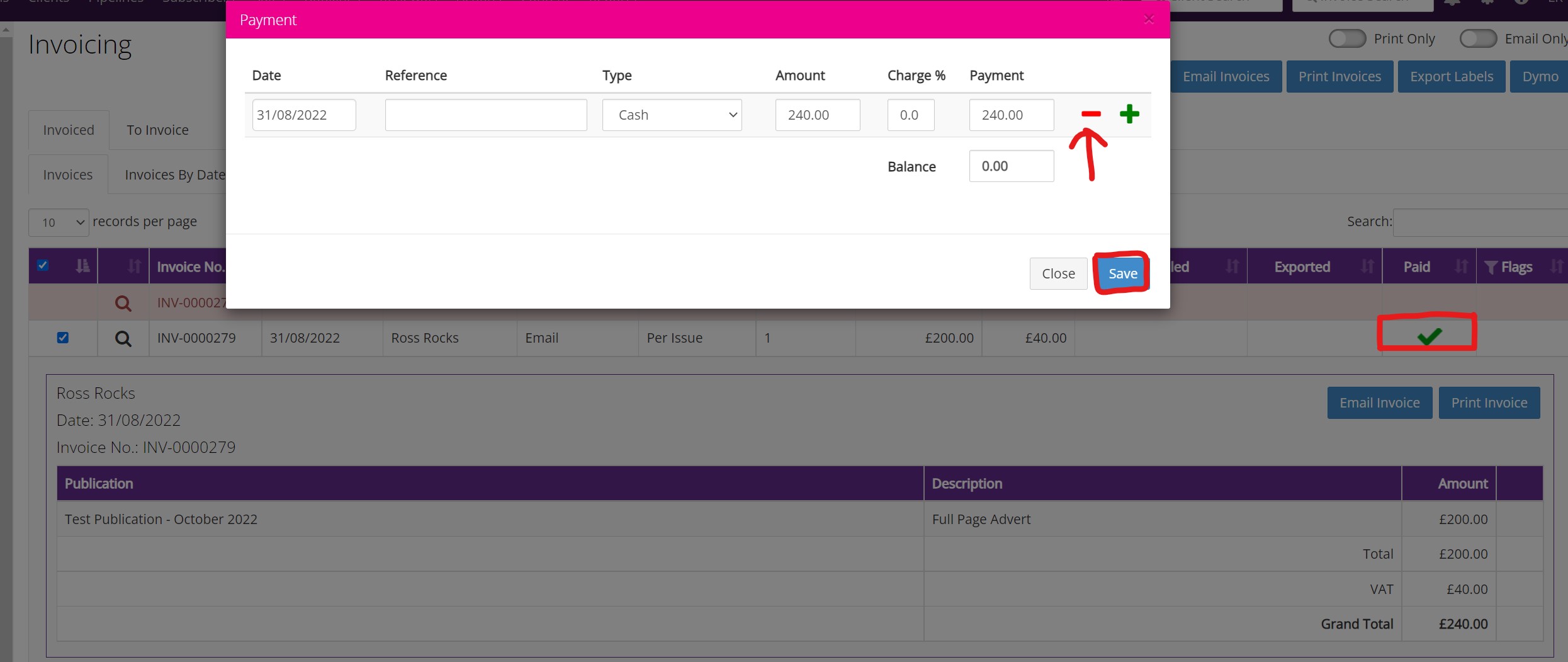The width and height of the screenshot is (1568, 662).
Task: Uncheck the INV-0000279 row checkbox
Action: tap(62, 338)
